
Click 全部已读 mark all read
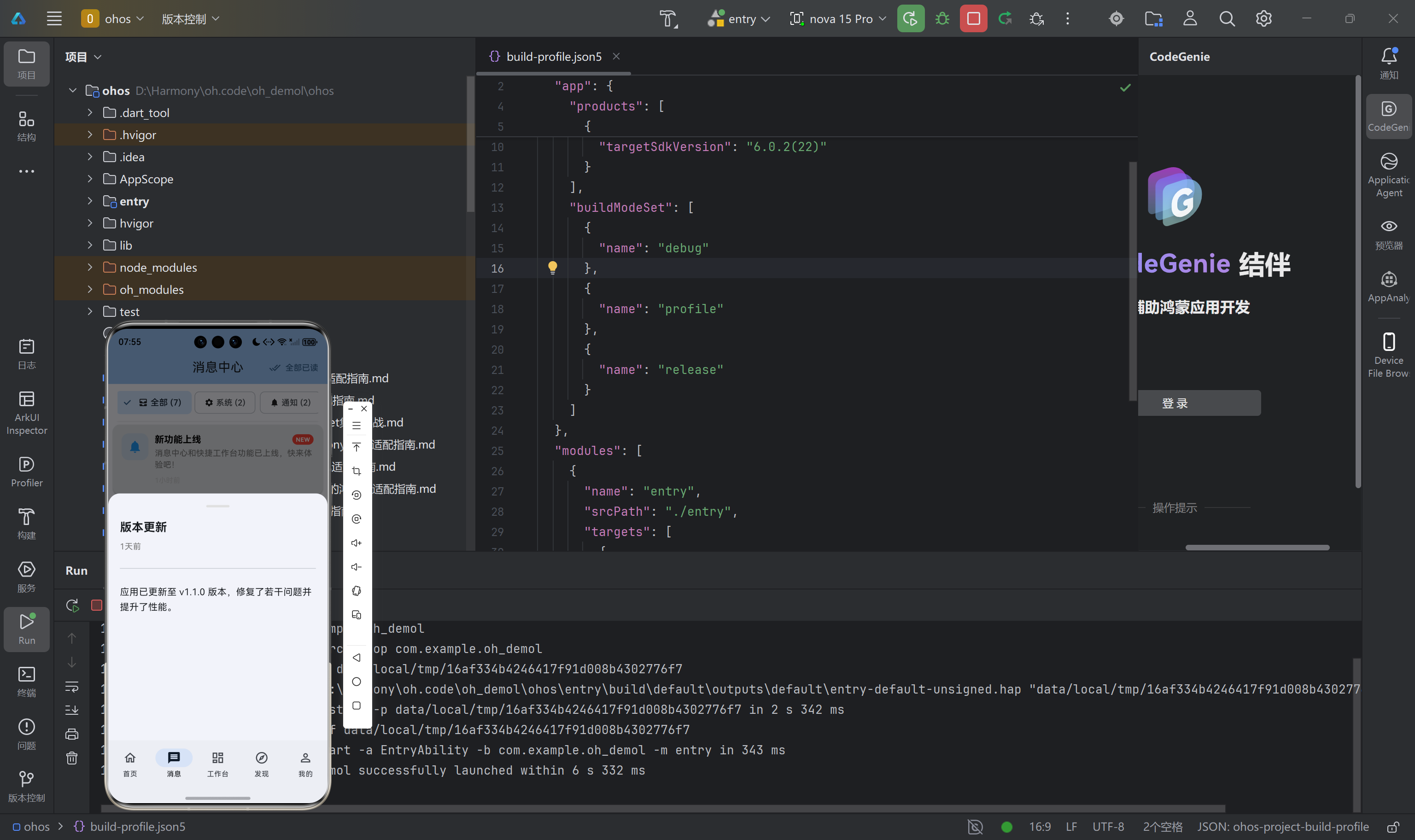pos(294,367)
